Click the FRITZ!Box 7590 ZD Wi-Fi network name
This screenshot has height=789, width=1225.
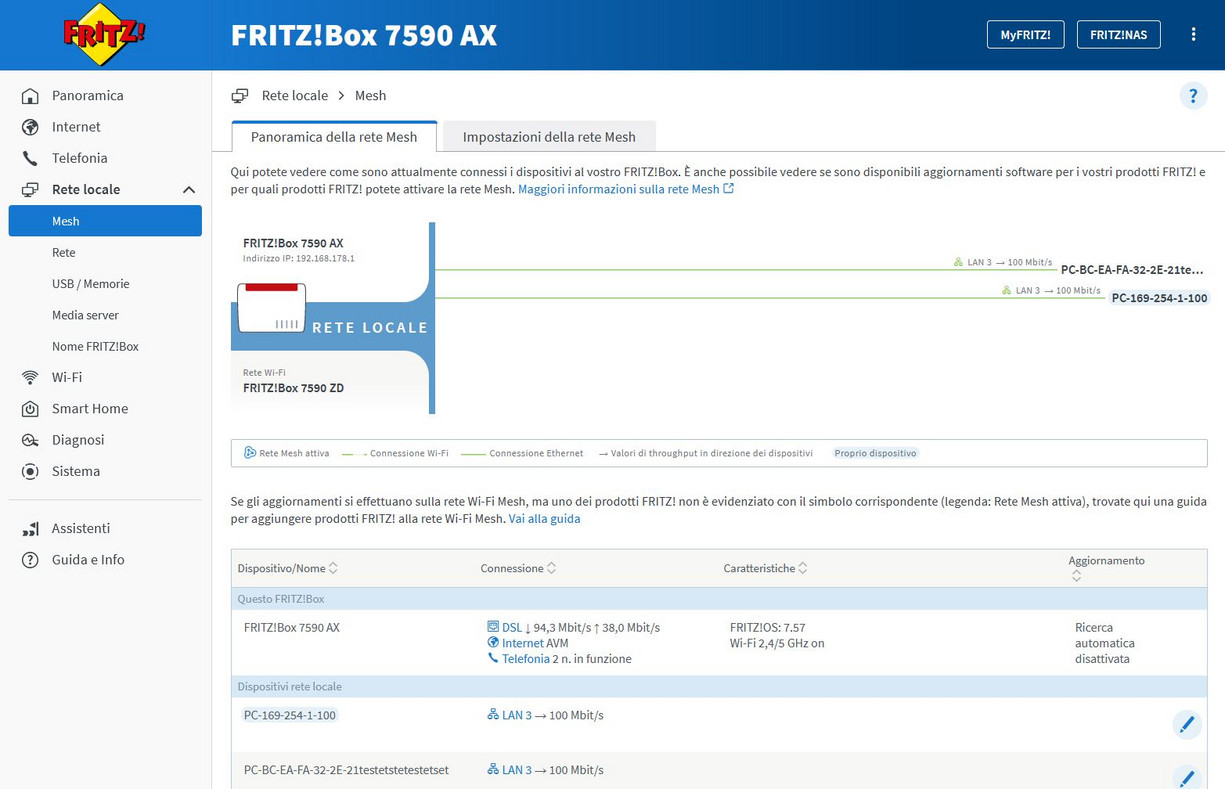point(293,388)
